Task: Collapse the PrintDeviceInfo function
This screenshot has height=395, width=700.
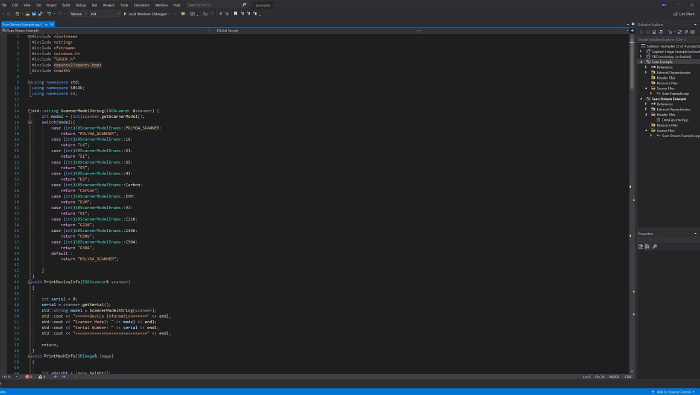Action: (x=30, y=282)
